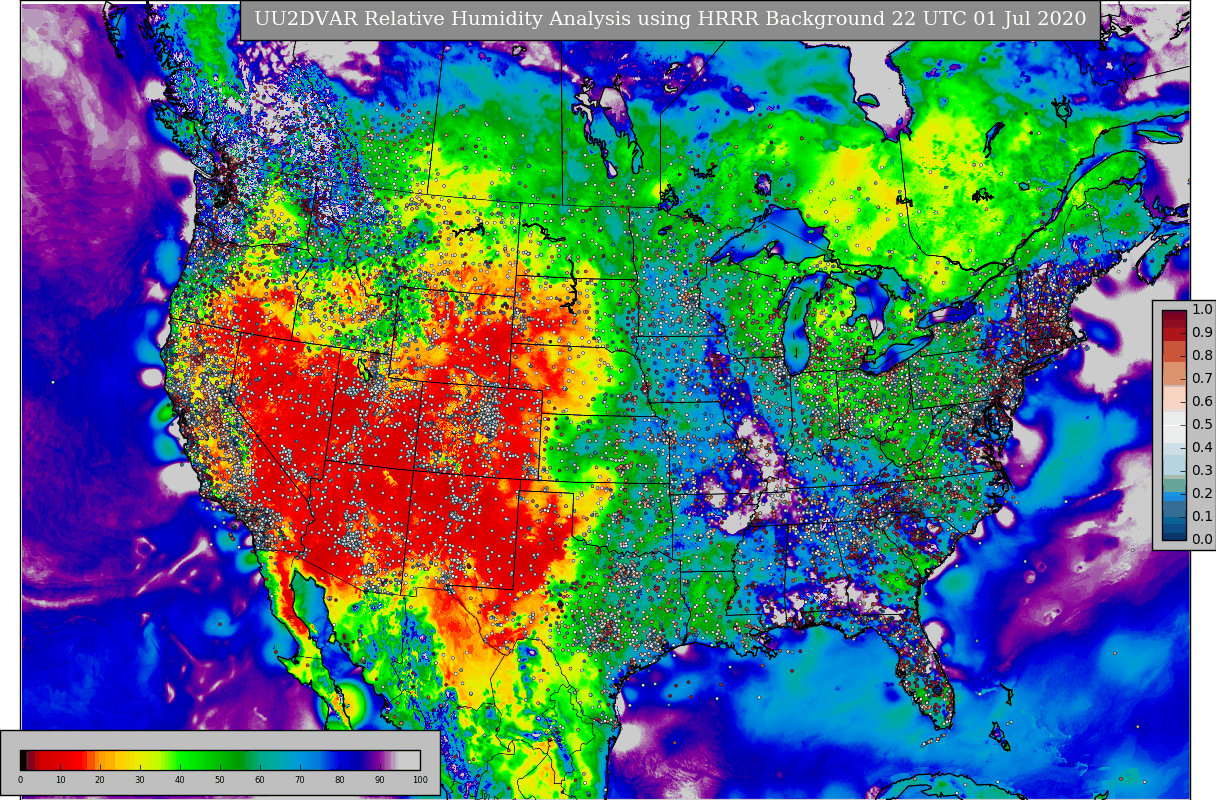Click the 0.4 label on the vertical colorbar
Screen dimensions: 1216x800
pos(1202,447)
